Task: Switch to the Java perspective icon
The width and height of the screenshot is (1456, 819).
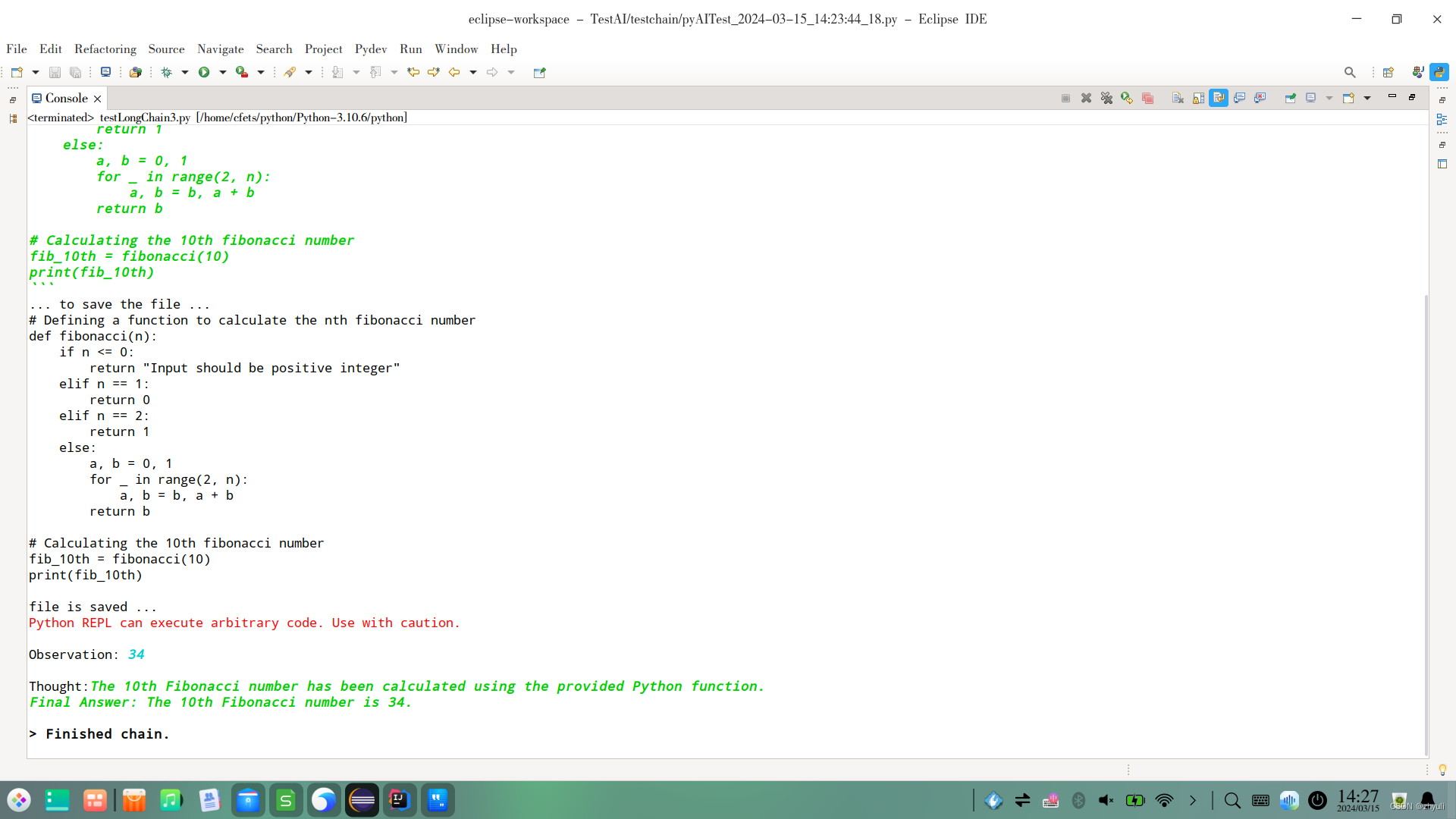Action: [1417, 72]
